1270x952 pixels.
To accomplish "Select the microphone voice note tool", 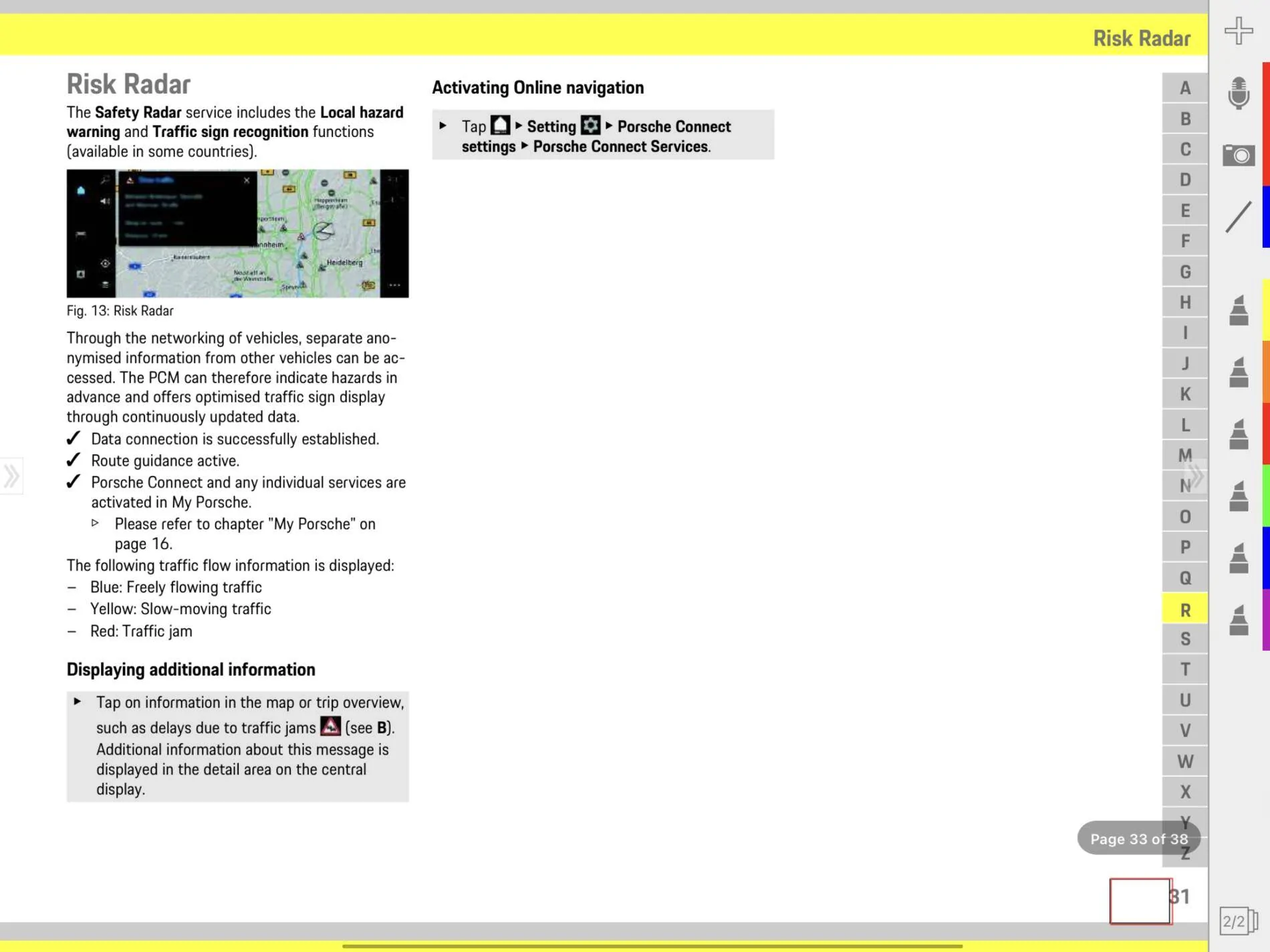I will [1239, 93].
